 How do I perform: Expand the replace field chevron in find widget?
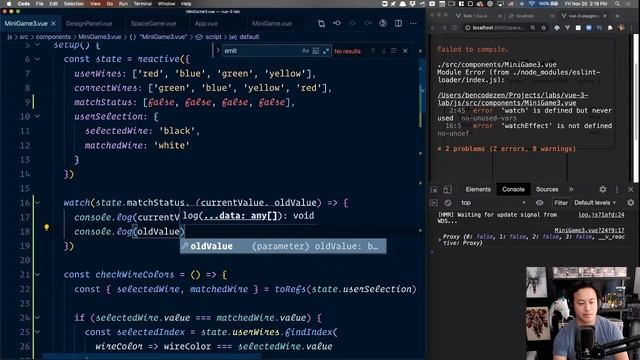(x=218, y=51)
